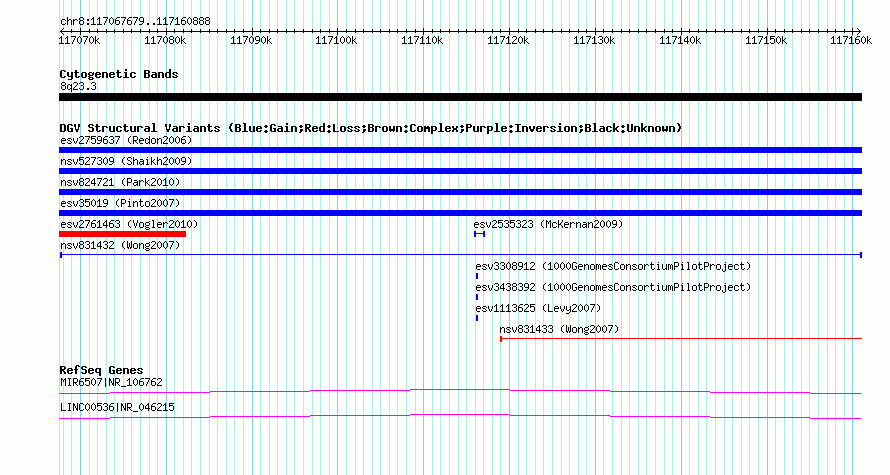
Task: Select the black 8q23.3 cytogenetic band bar
Action: pyautogui.click(x=460, y=97)
